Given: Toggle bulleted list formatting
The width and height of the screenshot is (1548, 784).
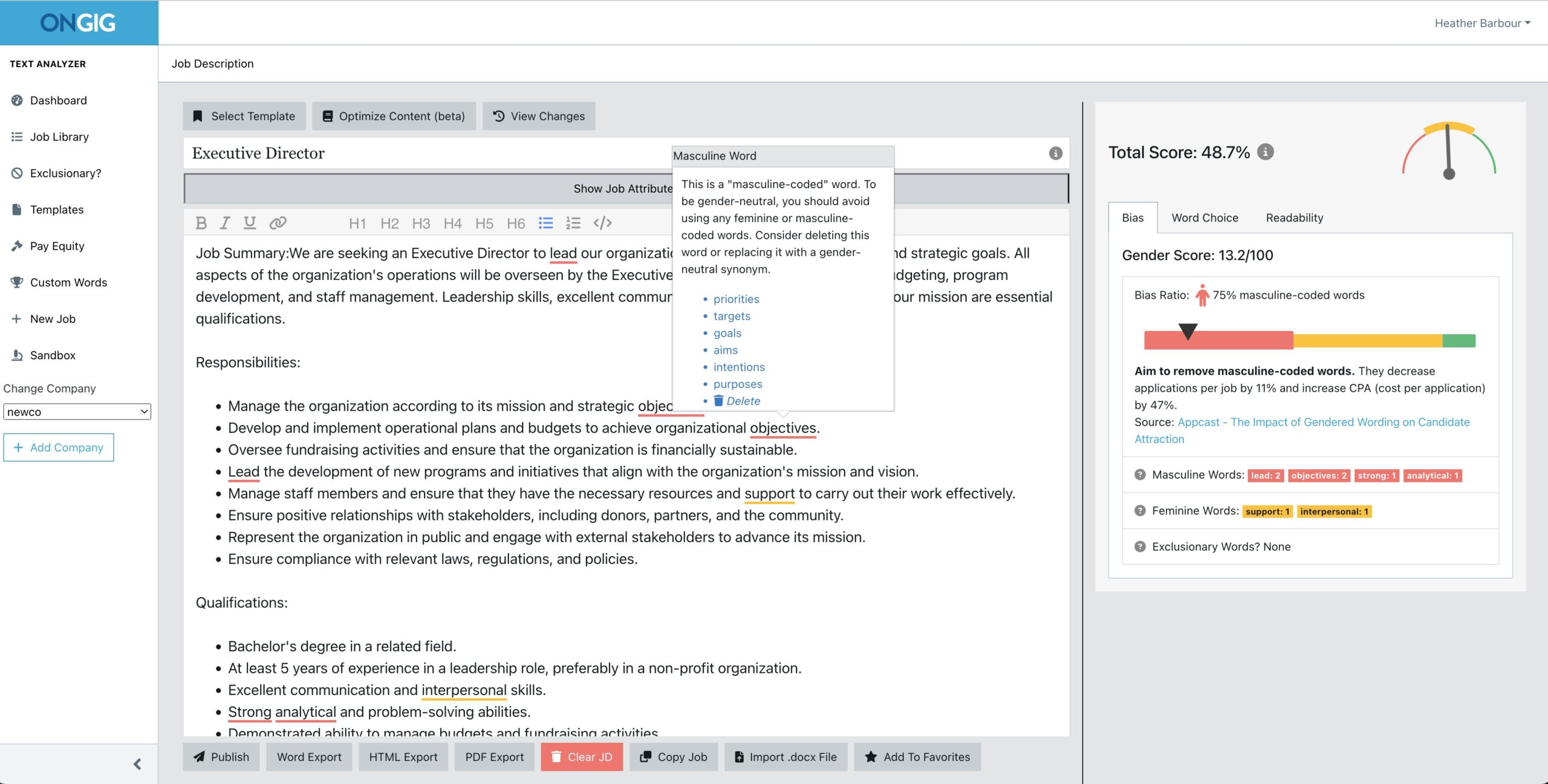Looking at the screenshot, I should (546, 223).
